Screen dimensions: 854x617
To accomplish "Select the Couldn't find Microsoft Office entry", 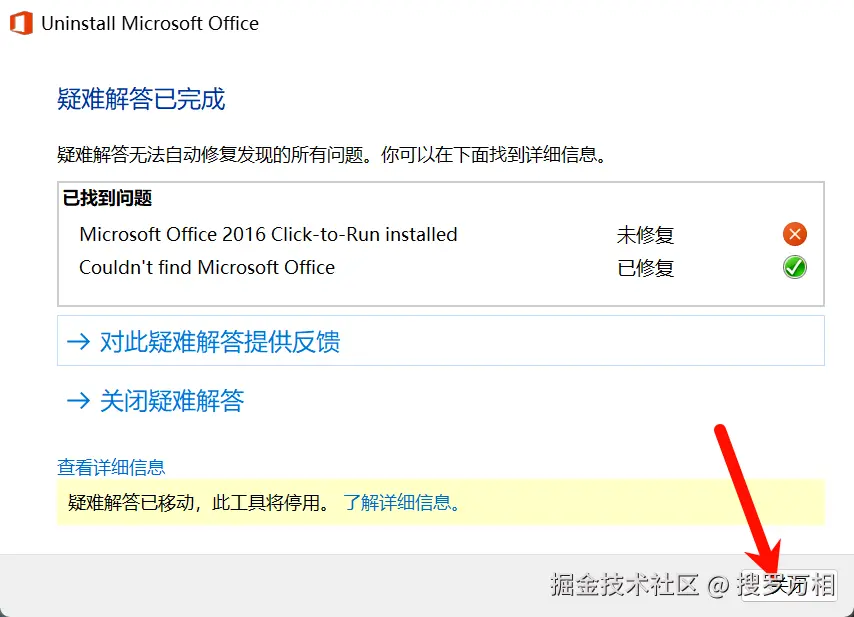I will [207, 267].
